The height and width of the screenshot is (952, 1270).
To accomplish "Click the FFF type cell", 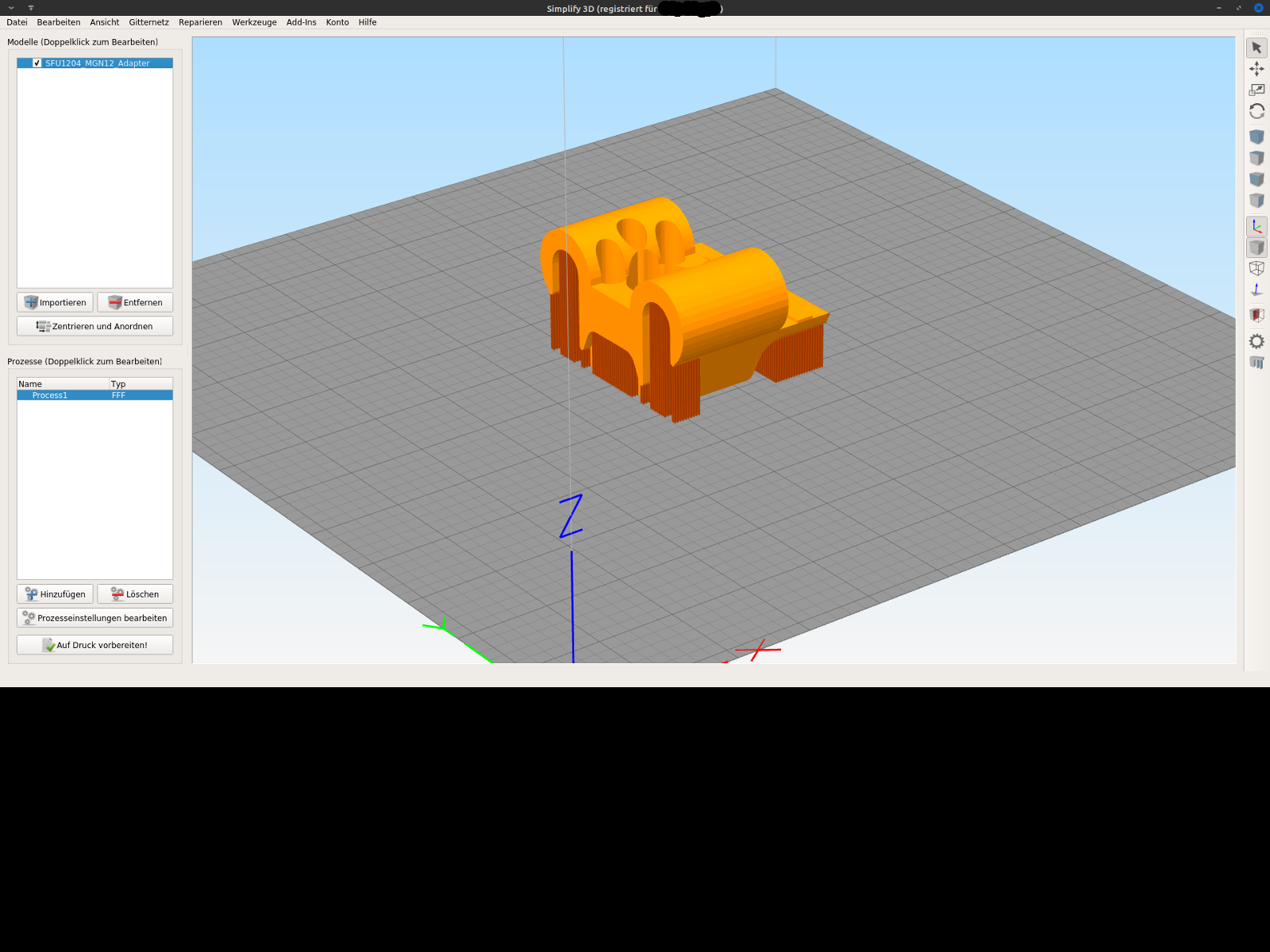I will coord(118,395).
